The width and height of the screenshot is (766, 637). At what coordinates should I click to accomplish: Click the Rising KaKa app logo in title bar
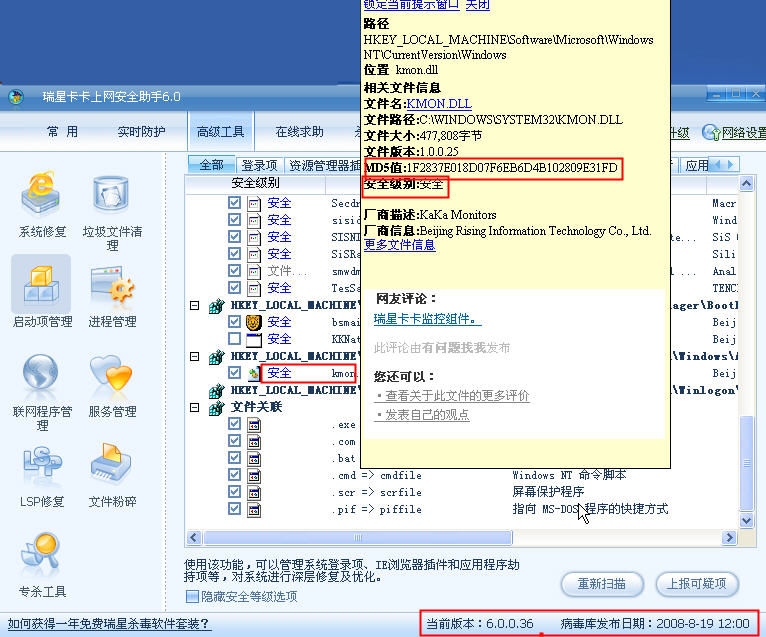16,97
